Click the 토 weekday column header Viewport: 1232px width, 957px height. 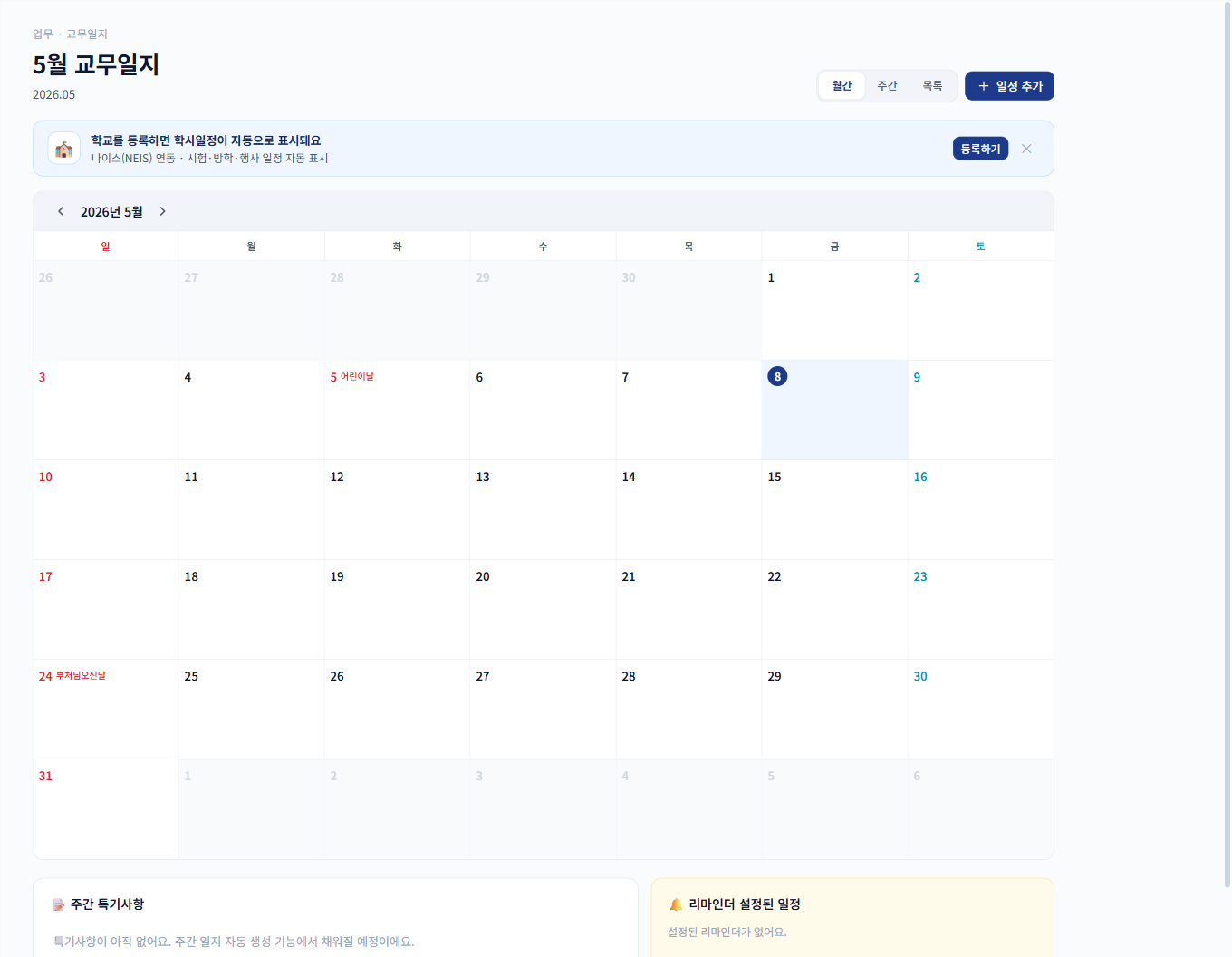(981, 246)
